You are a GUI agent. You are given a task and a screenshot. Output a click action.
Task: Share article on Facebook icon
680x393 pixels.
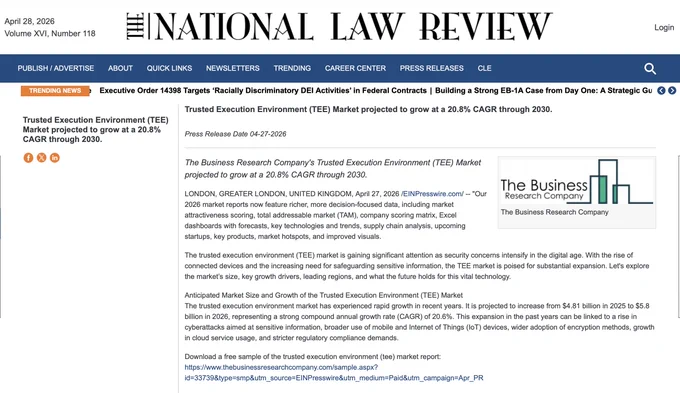pos(28,158)
